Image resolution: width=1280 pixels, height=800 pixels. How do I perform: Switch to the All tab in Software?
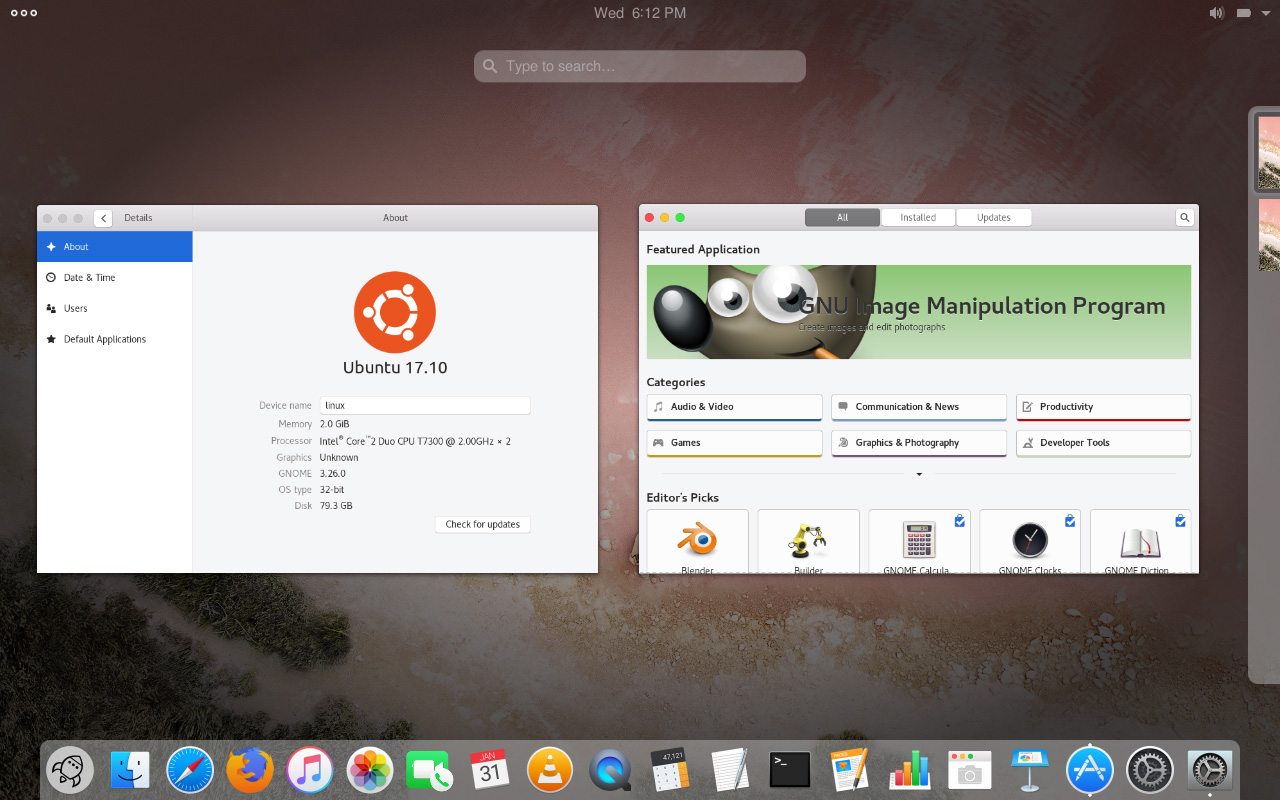[842, 217]
